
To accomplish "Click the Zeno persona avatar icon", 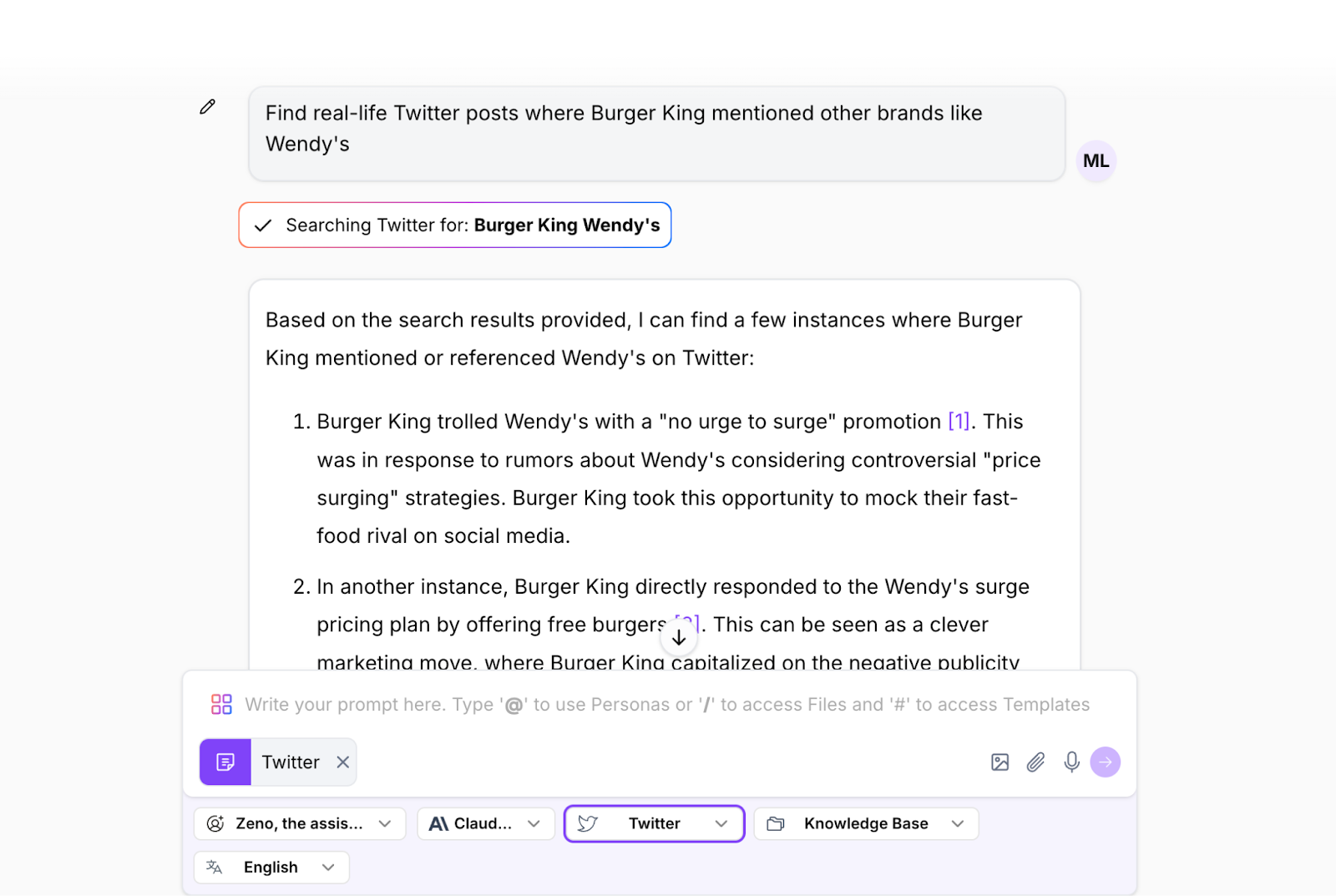I will pos(215,823).
